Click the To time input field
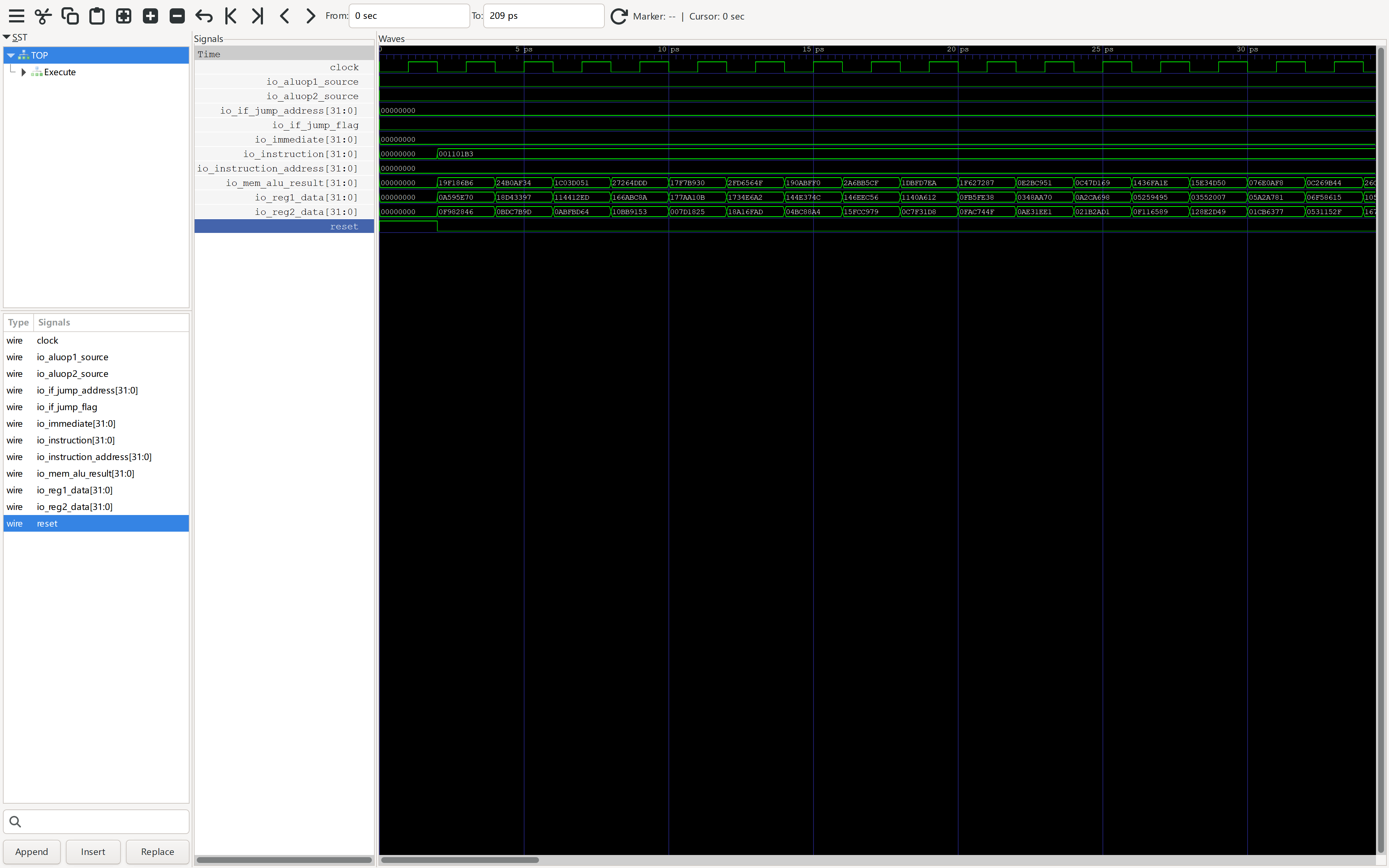The image size is (1389, 868). (543, 16)
